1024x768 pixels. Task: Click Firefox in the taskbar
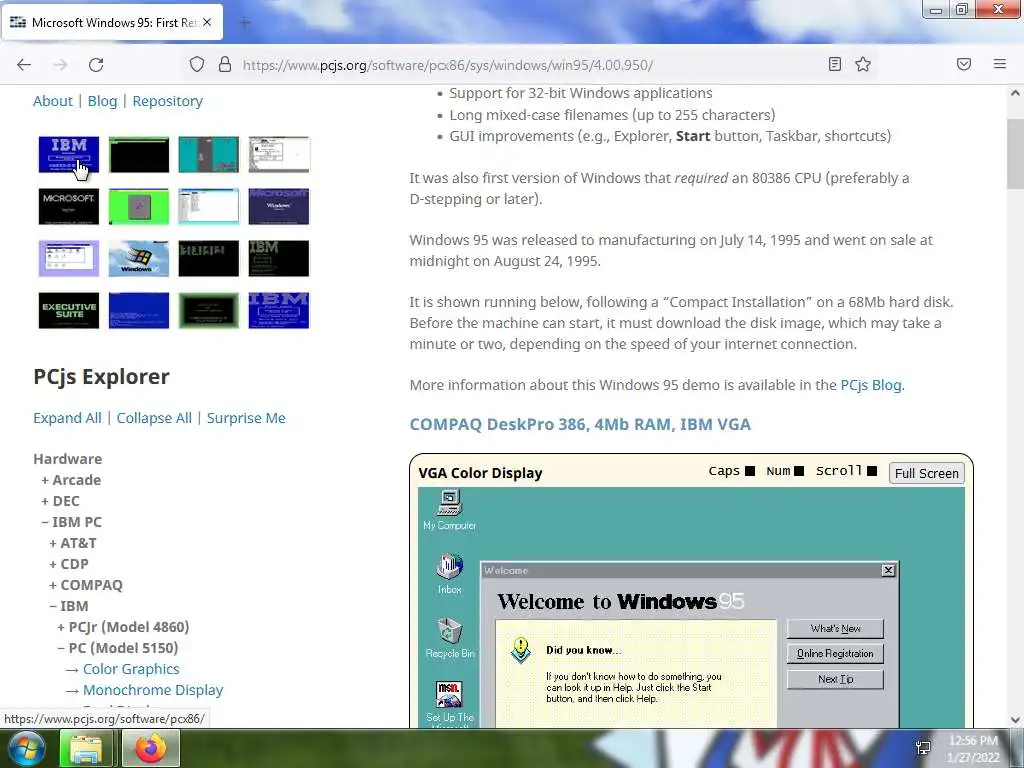point(151,748)
